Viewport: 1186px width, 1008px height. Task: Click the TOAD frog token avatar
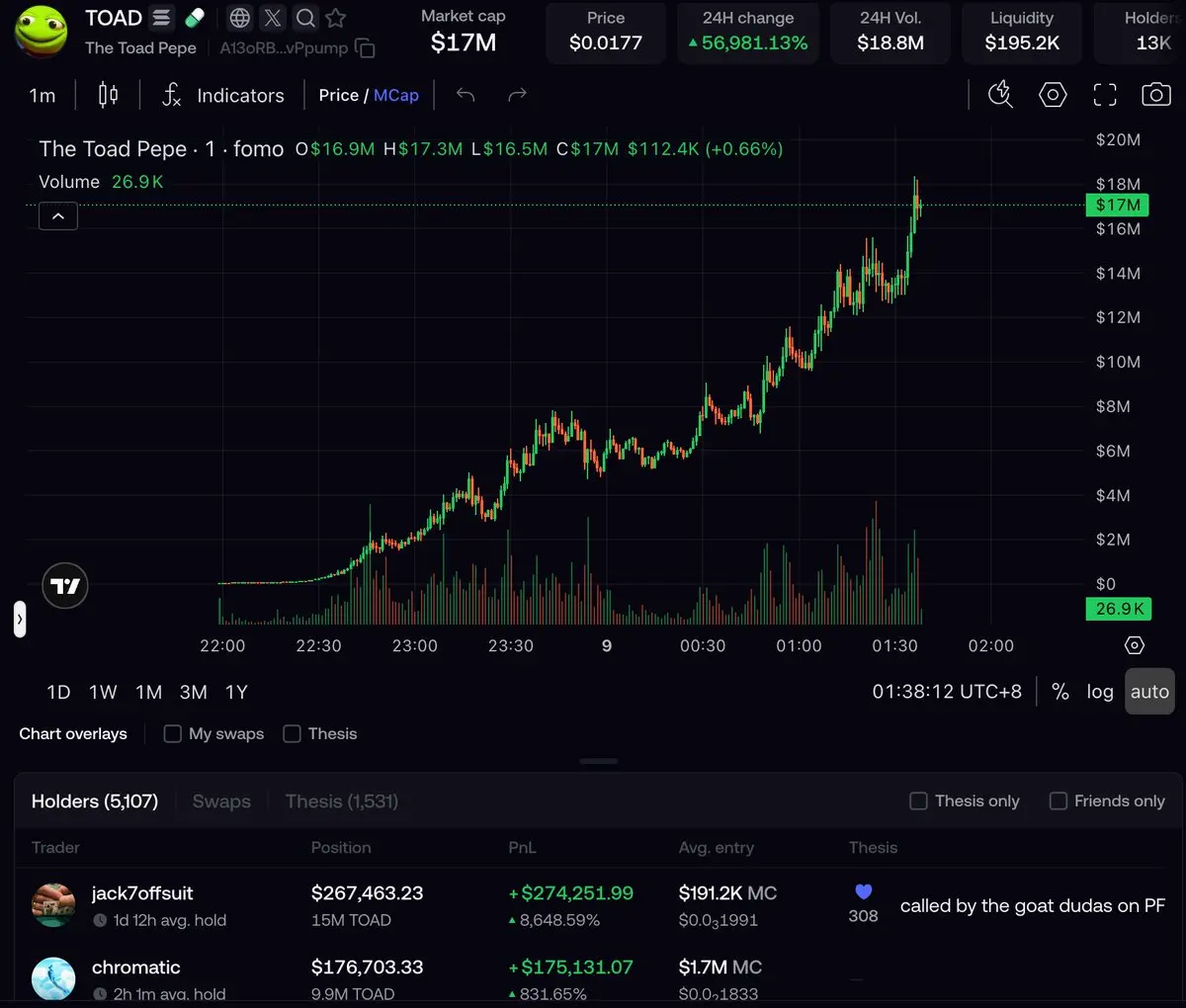[41, 31]
